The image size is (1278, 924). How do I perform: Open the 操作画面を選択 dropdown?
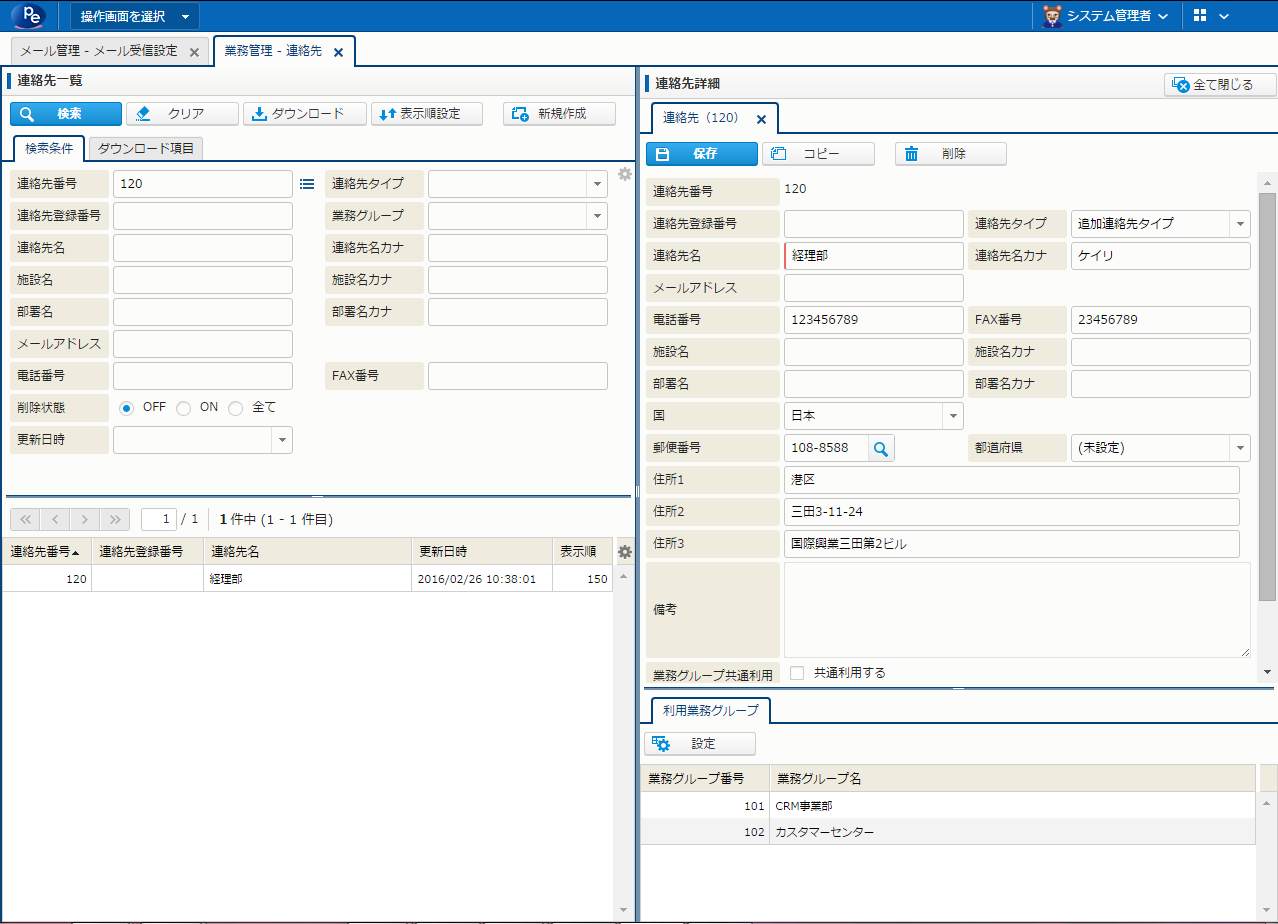[x=135, y=16]
